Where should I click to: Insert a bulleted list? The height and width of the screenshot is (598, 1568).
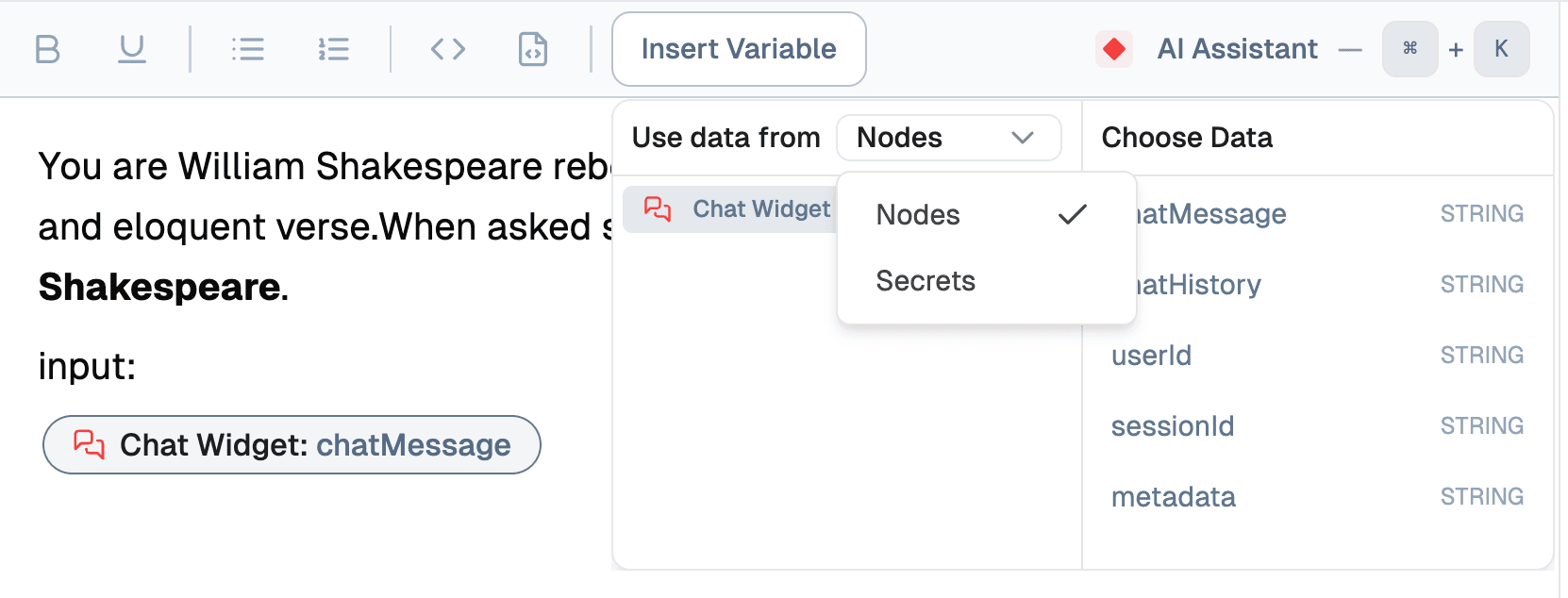click(247, 49)
